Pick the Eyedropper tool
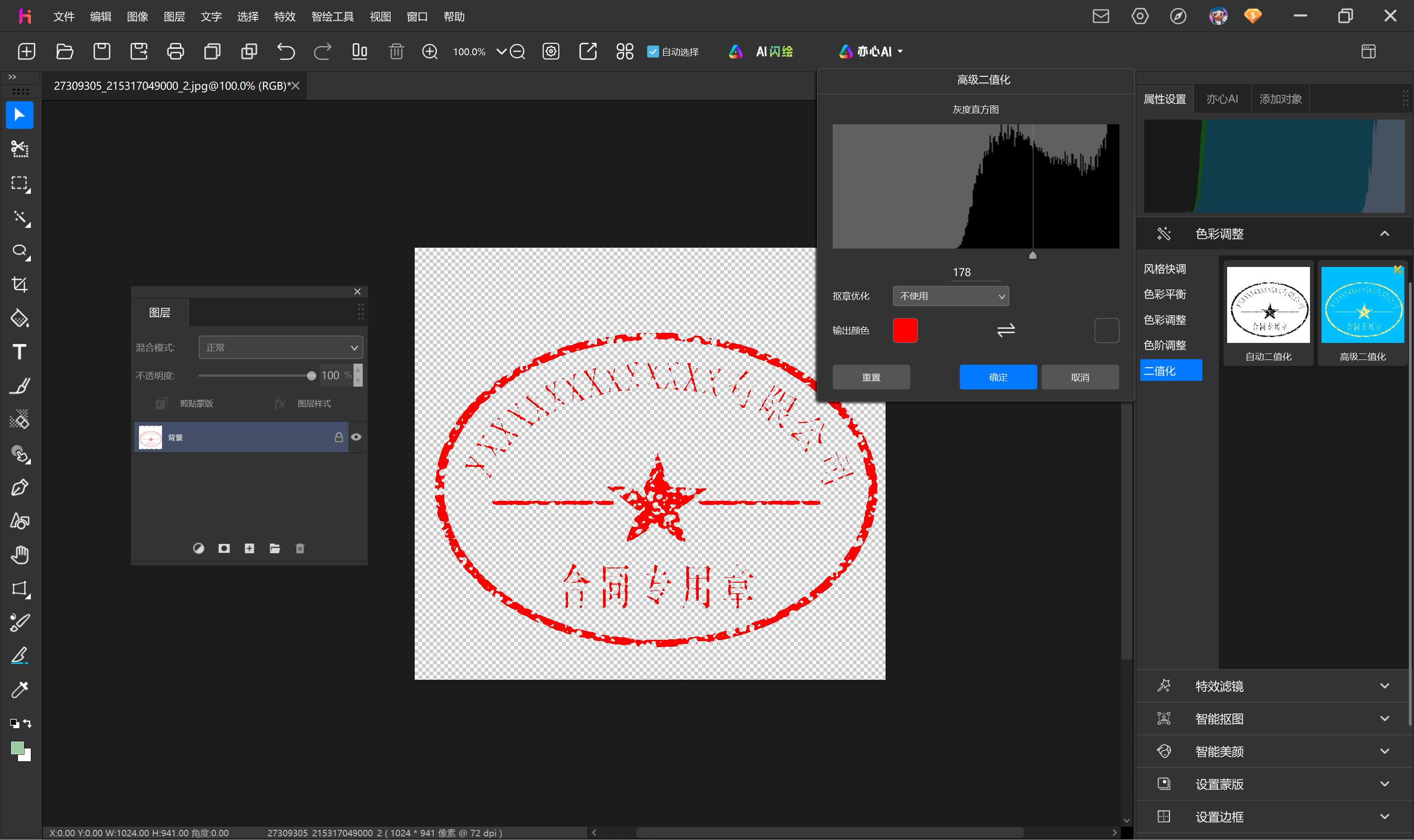The image size is (1414, 840). pos(20,690)
